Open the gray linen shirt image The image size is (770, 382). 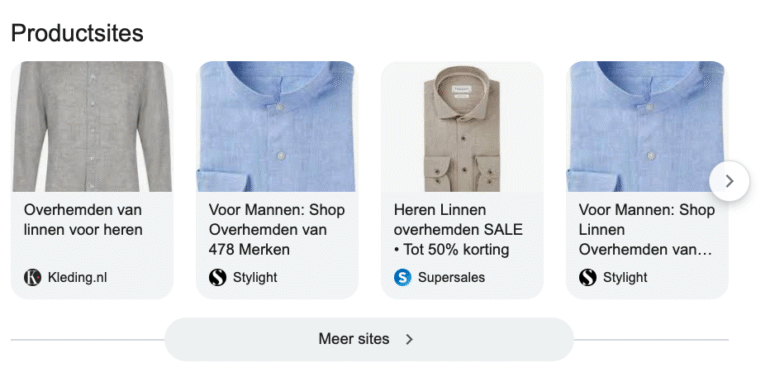tap(92, 126)
